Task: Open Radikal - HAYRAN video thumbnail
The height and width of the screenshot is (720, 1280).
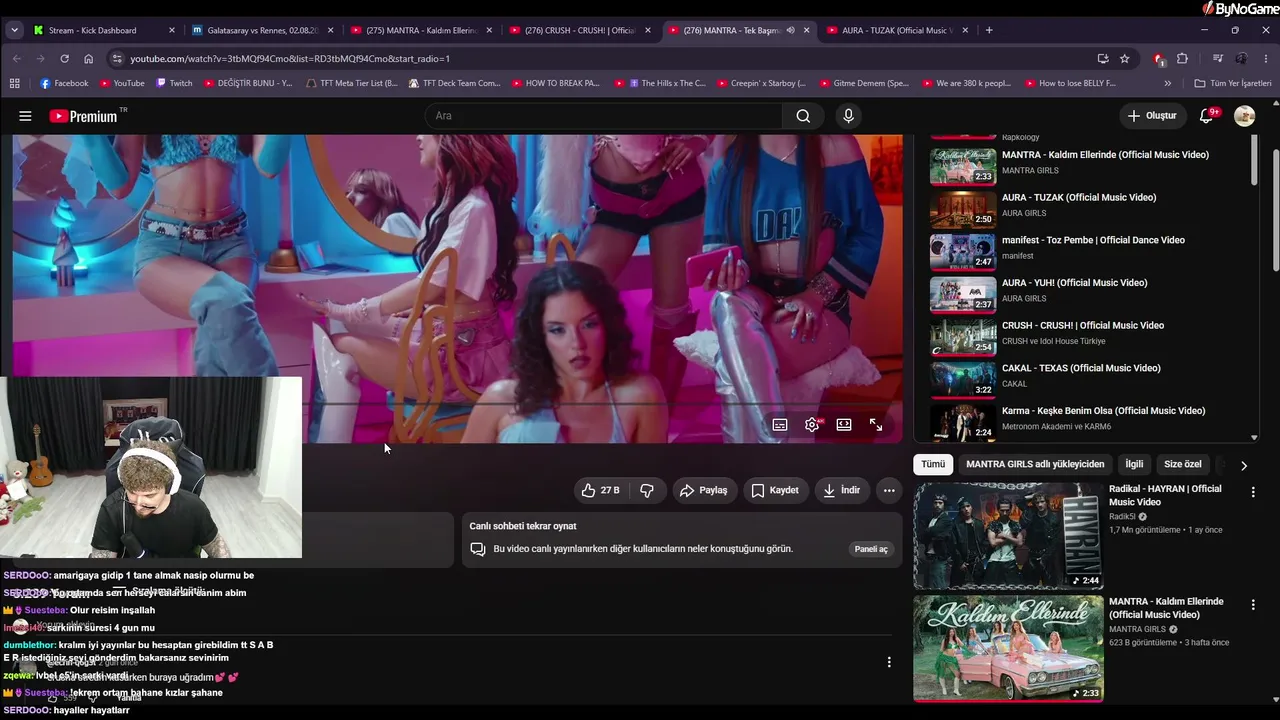Action: [1008, 536]
